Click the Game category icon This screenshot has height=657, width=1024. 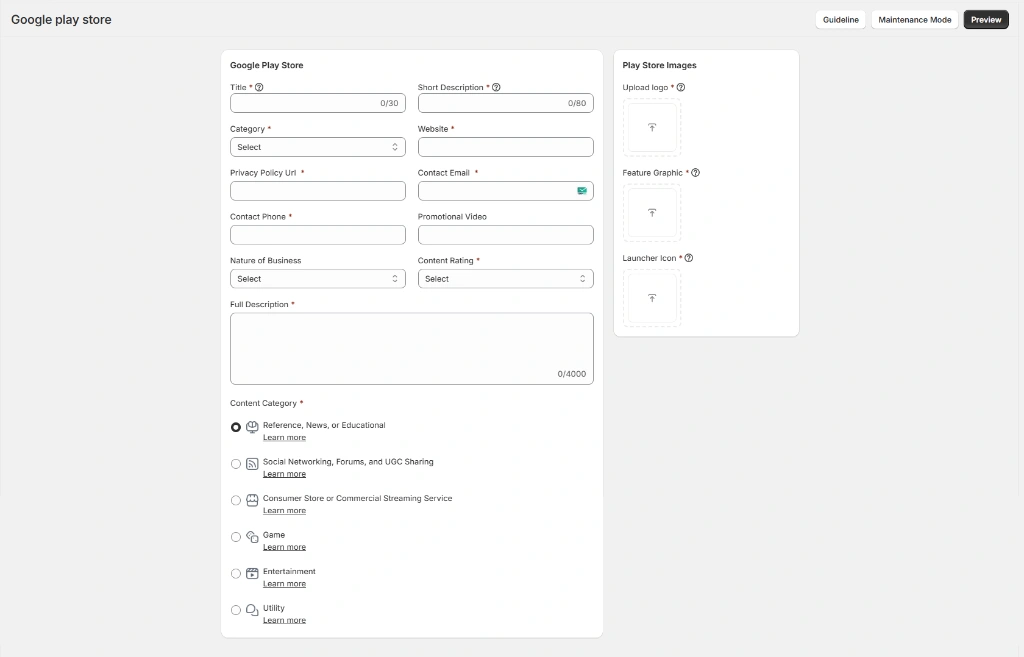click(252, 537)
